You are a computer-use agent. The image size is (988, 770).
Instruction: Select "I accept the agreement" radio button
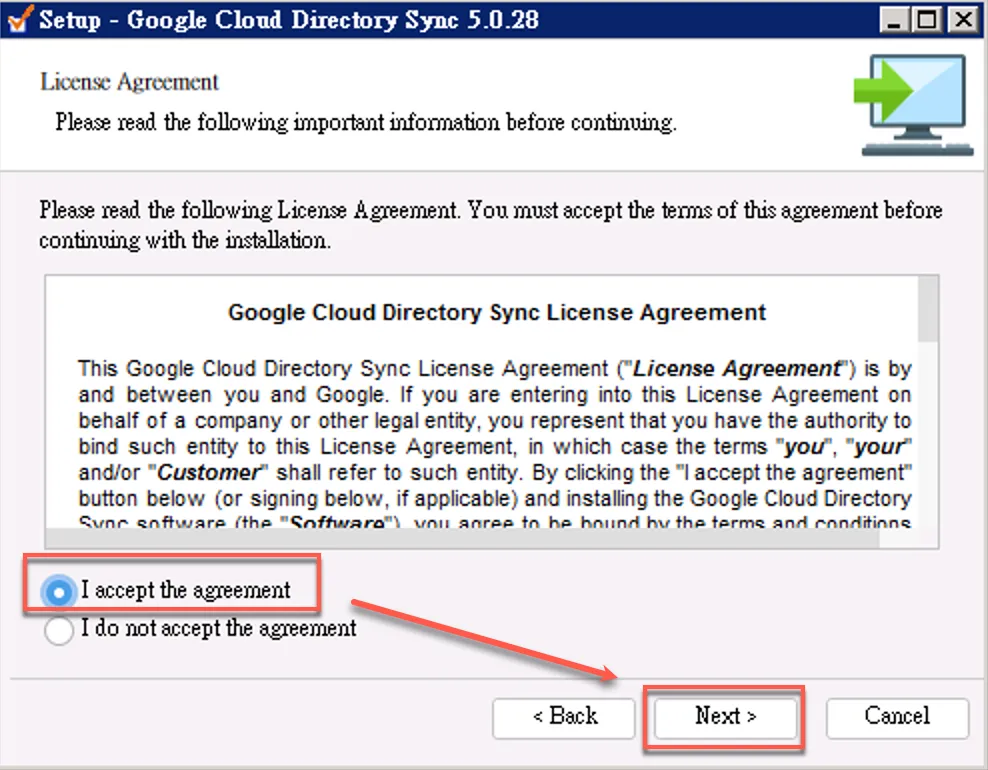coord(59,592)
